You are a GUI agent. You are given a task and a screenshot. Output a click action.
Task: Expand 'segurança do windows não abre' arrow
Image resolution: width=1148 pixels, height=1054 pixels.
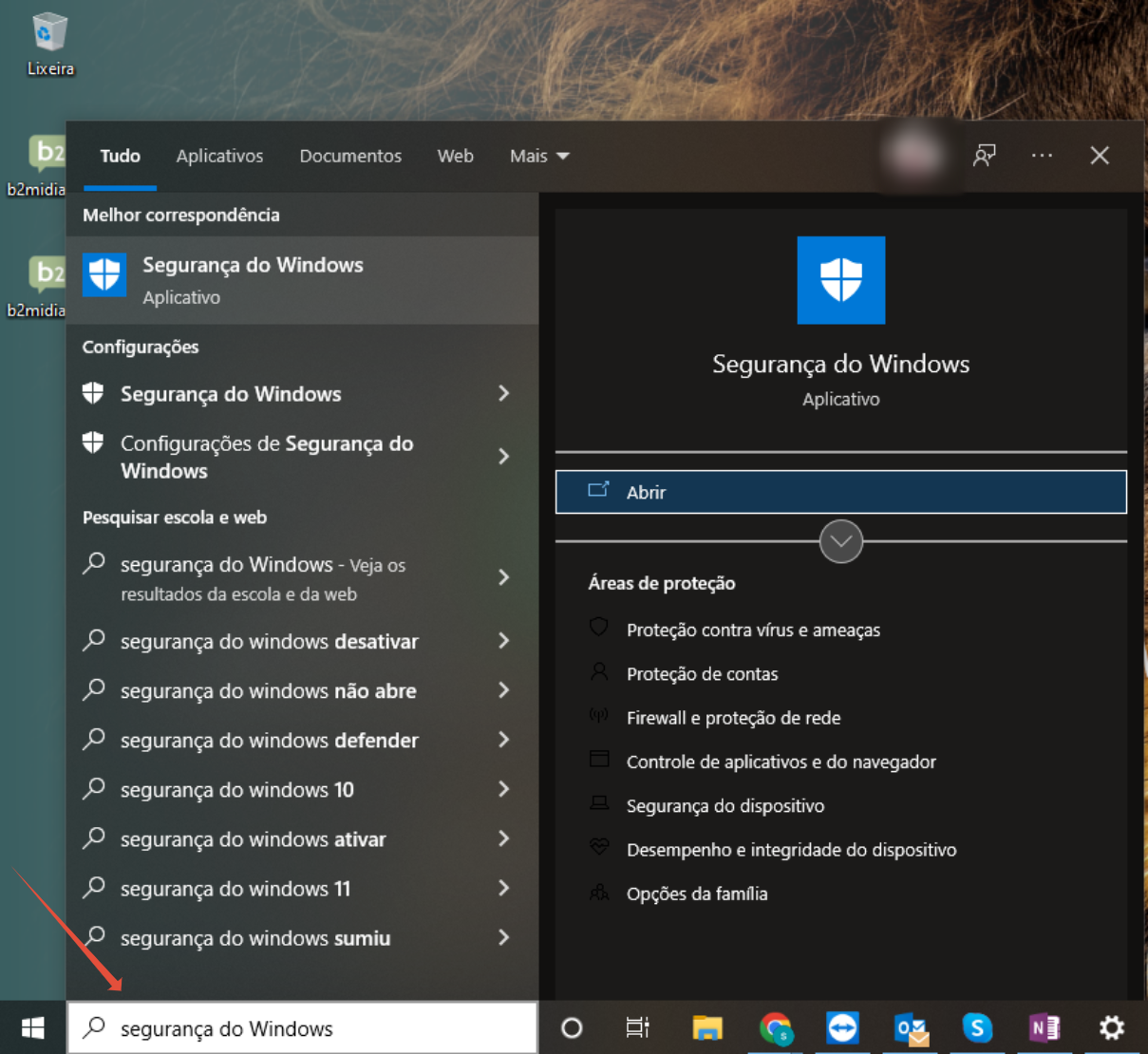click(x=504, y=690)
